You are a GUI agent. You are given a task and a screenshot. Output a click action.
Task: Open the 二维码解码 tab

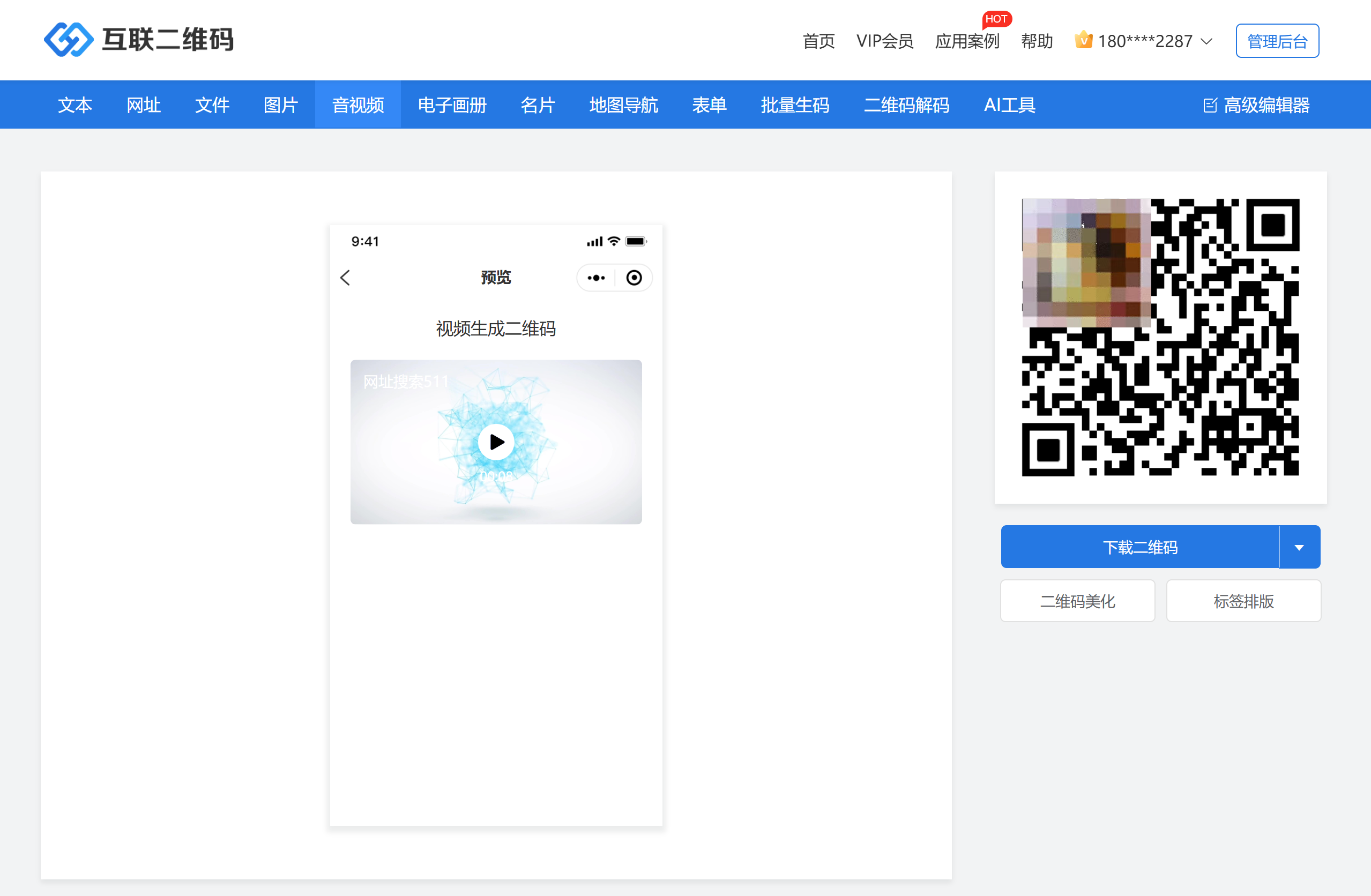pyautogui.click(x=906, y=106)
